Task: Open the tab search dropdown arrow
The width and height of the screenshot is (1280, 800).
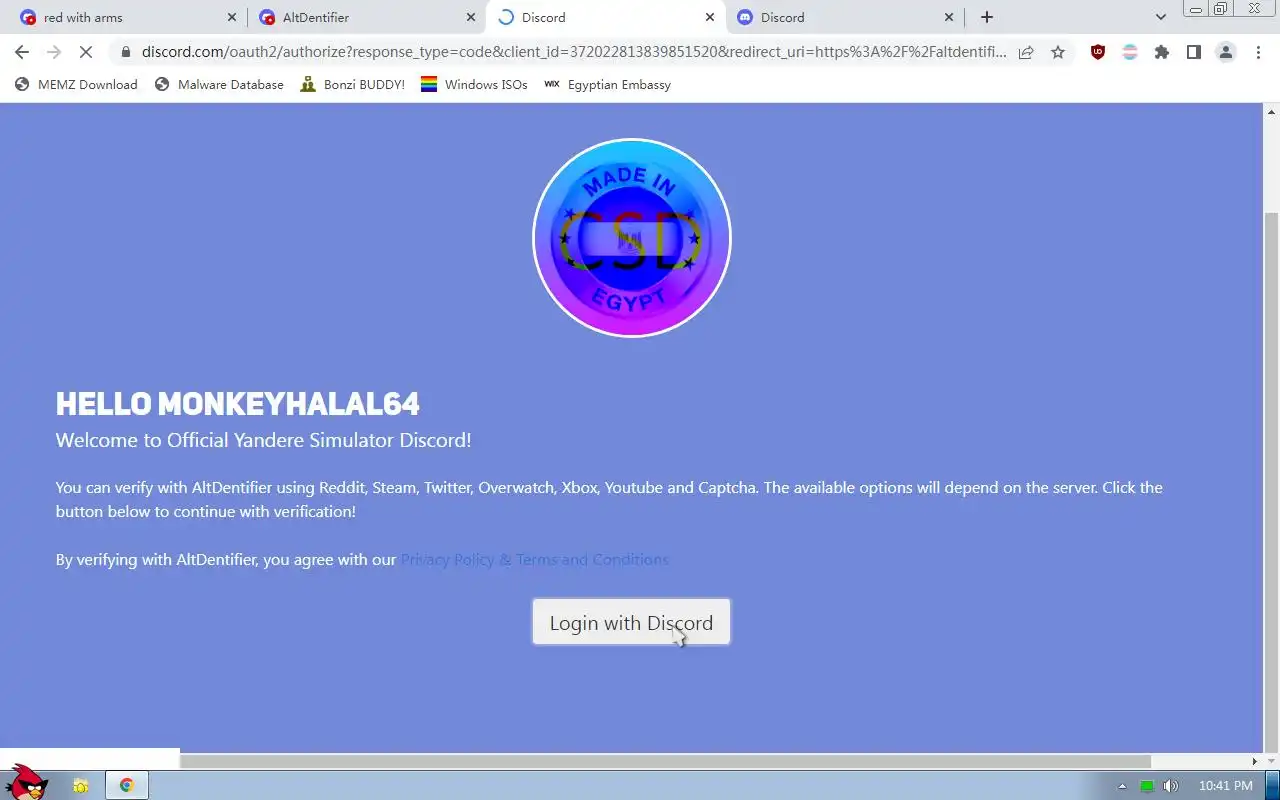Action: click(1161, 17)
